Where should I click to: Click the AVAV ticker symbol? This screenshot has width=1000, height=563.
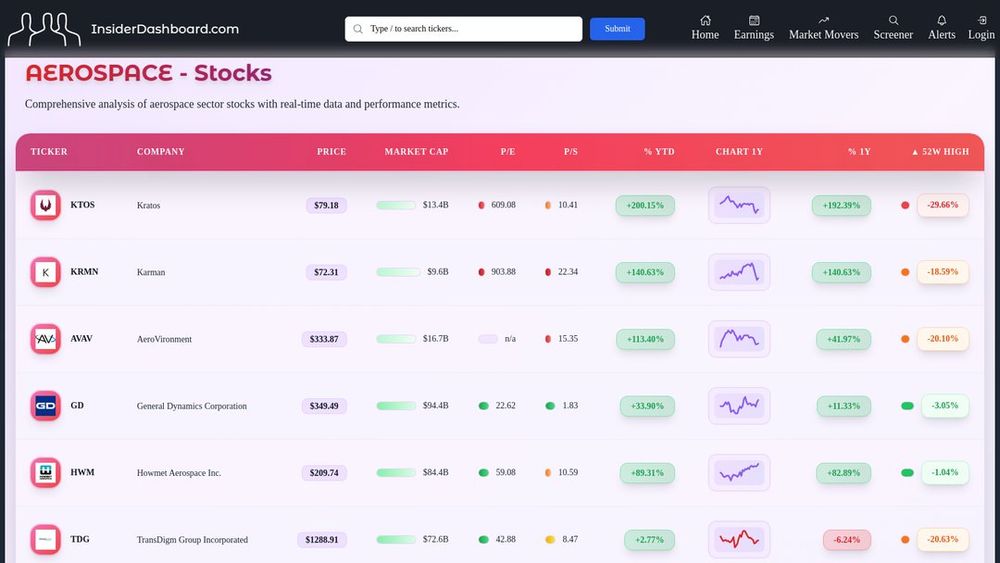click(81, 339)
